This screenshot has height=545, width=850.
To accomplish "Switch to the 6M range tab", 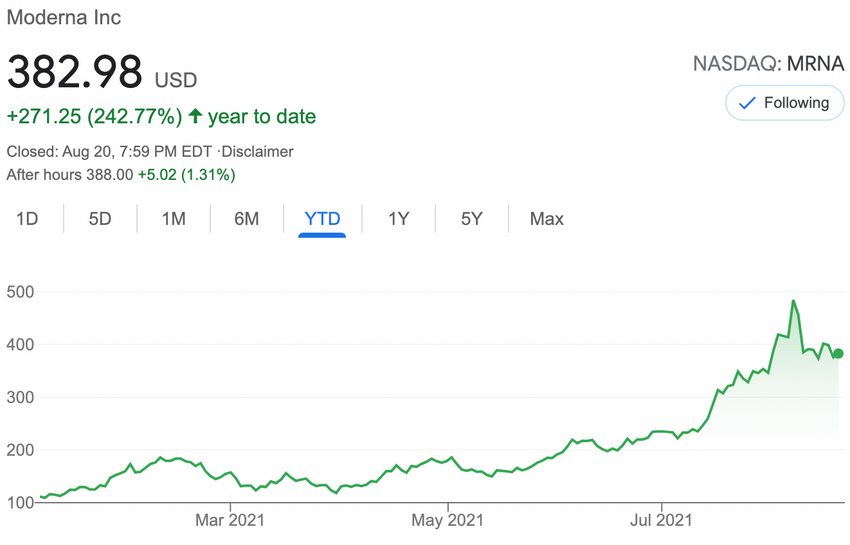I will [247, 219].
